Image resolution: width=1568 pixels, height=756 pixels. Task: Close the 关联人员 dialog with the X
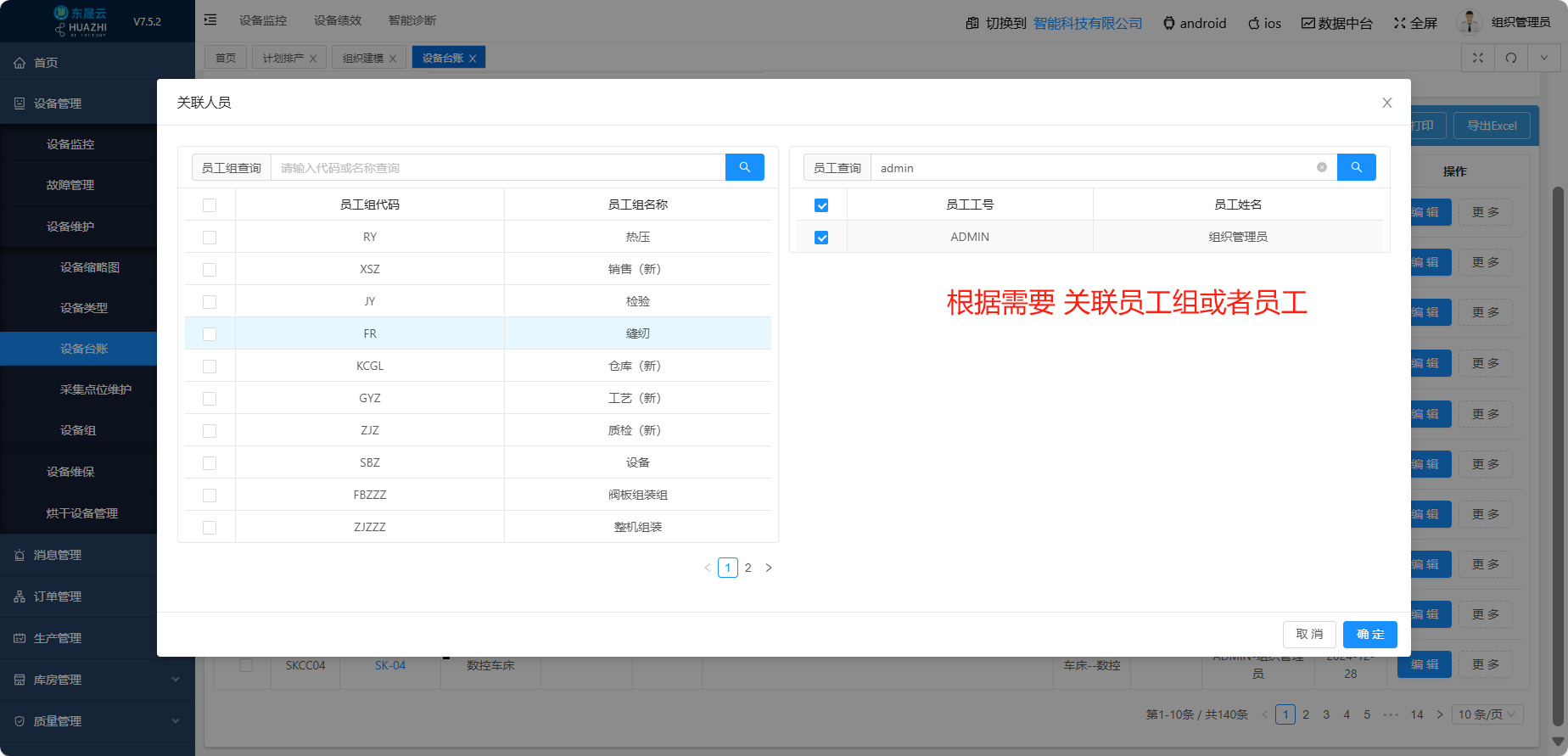pos(1387,103)
